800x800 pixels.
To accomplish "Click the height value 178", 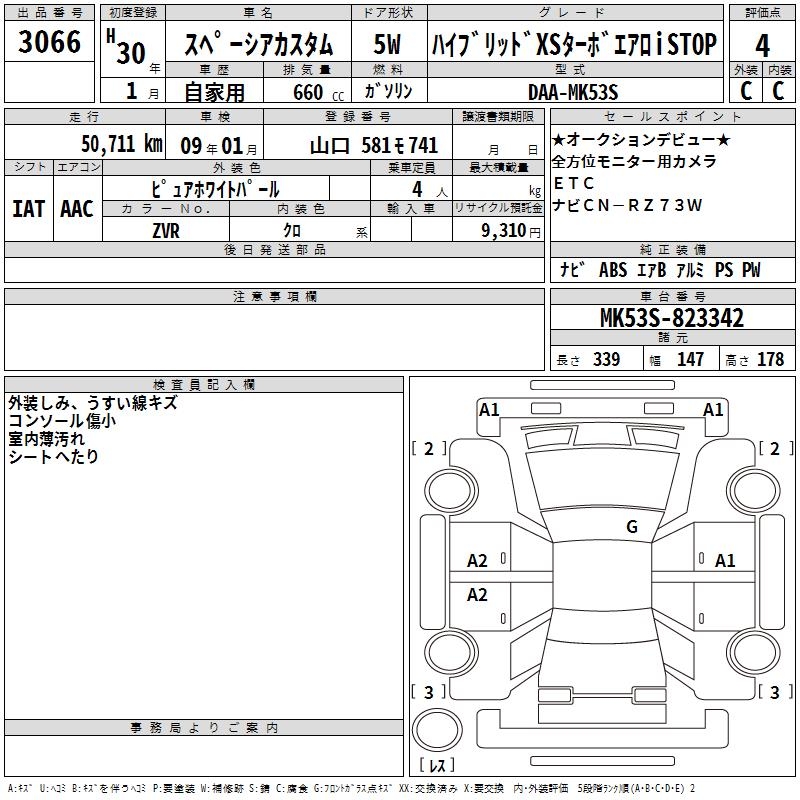I will coord(770,359).
